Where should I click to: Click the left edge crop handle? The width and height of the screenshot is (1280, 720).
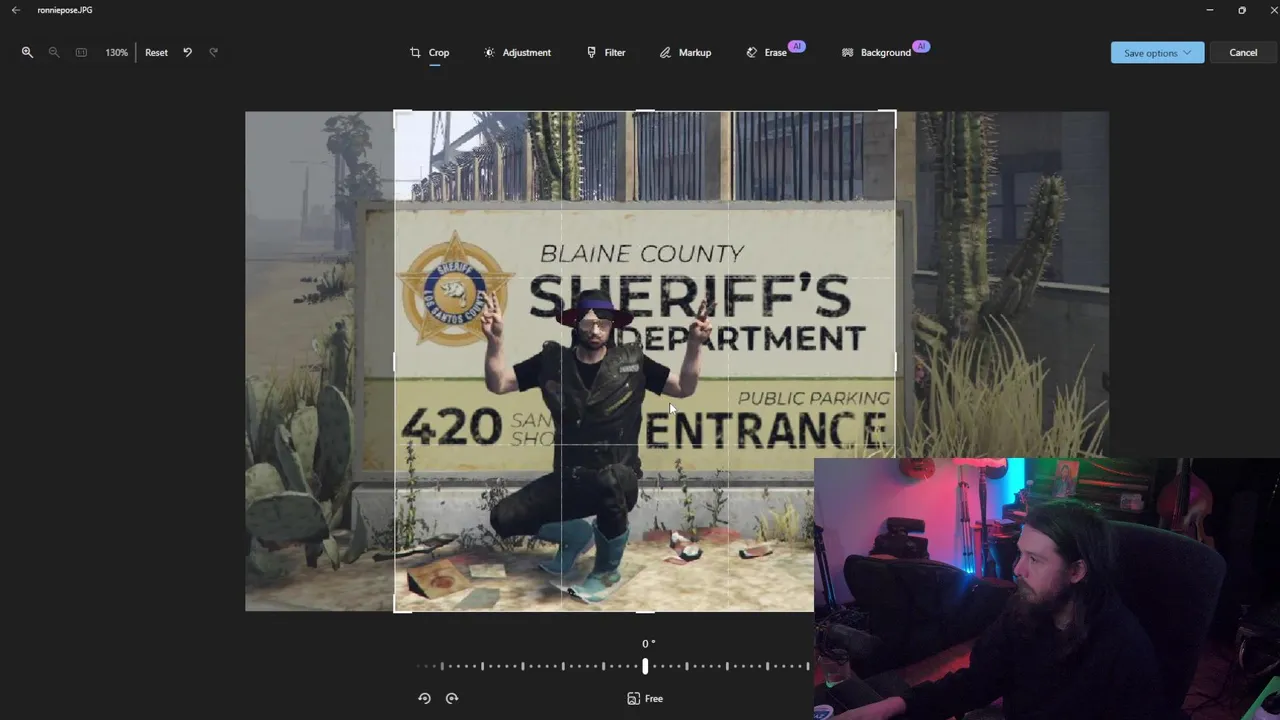point(395,362)
